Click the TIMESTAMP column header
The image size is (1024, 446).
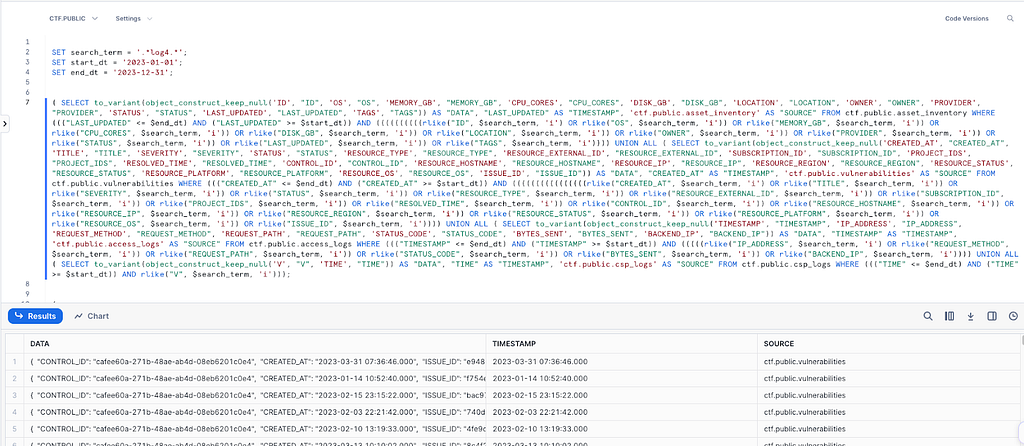point(621,343)
